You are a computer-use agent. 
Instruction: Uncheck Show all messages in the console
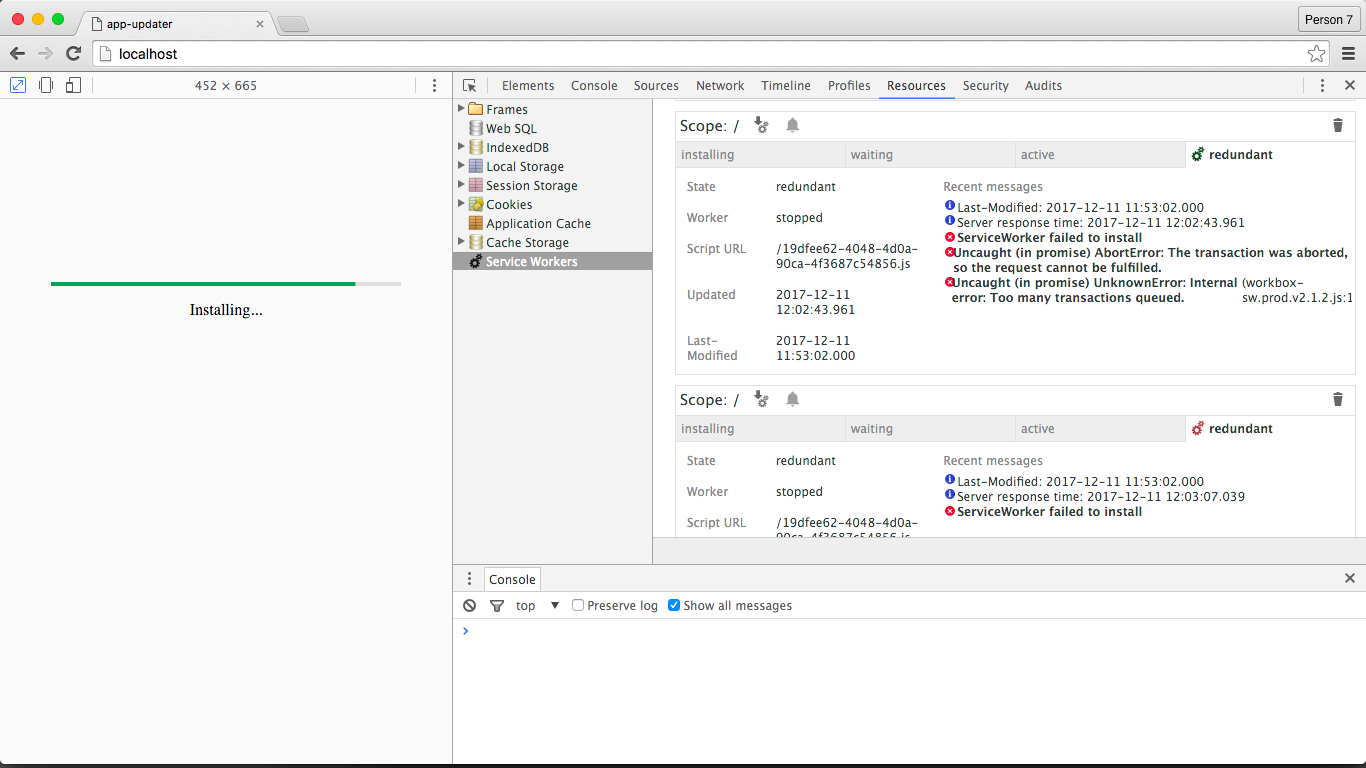click(674, 605)
